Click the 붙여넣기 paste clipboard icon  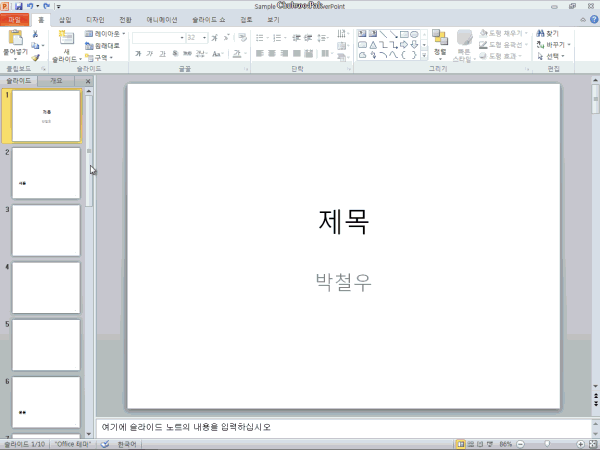coord(16,38)
